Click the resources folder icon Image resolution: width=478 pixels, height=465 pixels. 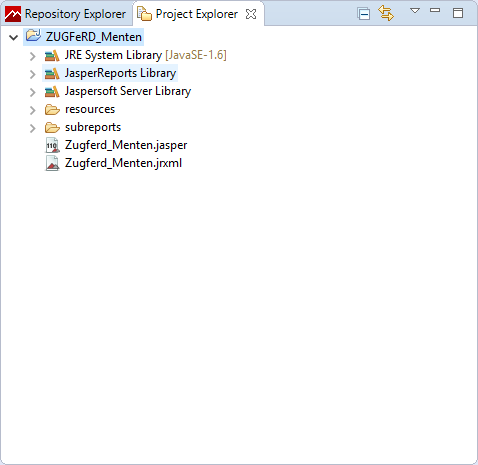52,110
